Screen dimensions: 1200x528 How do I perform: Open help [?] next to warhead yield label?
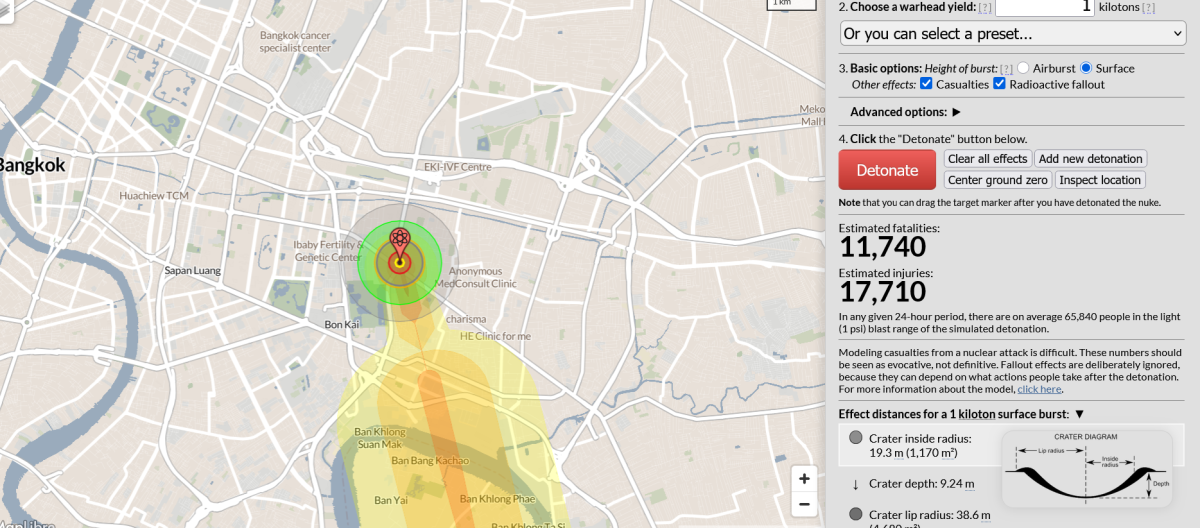click(x=985, y=7)
